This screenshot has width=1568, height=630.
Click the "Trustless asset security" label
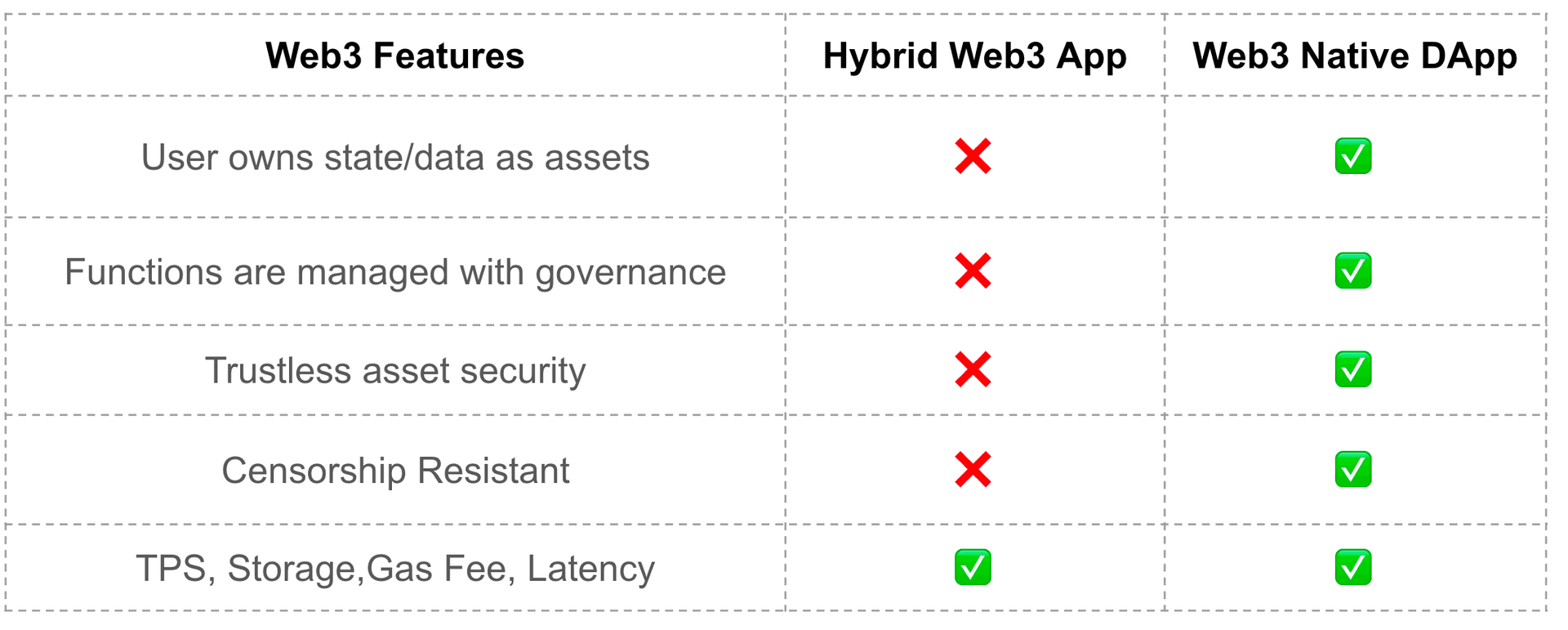pos(395,370)
